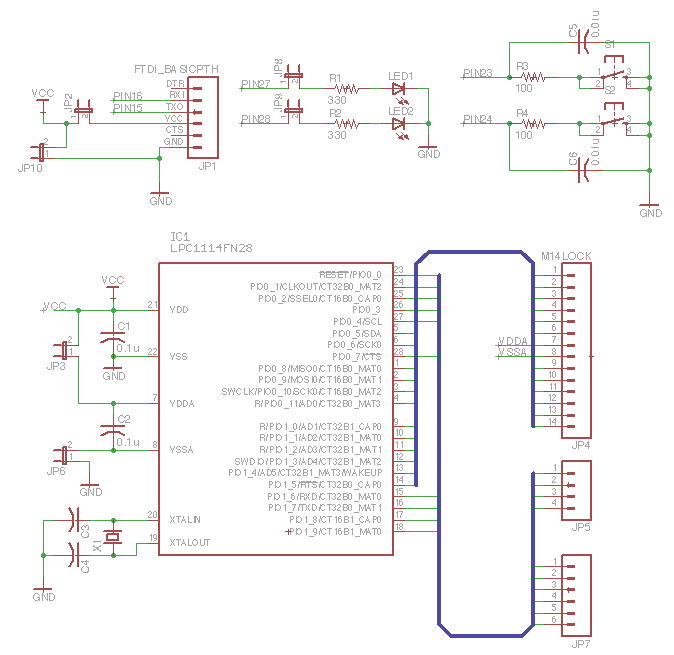Click the XTALIN pin label

pyautogui.click(x=185, y=520)
